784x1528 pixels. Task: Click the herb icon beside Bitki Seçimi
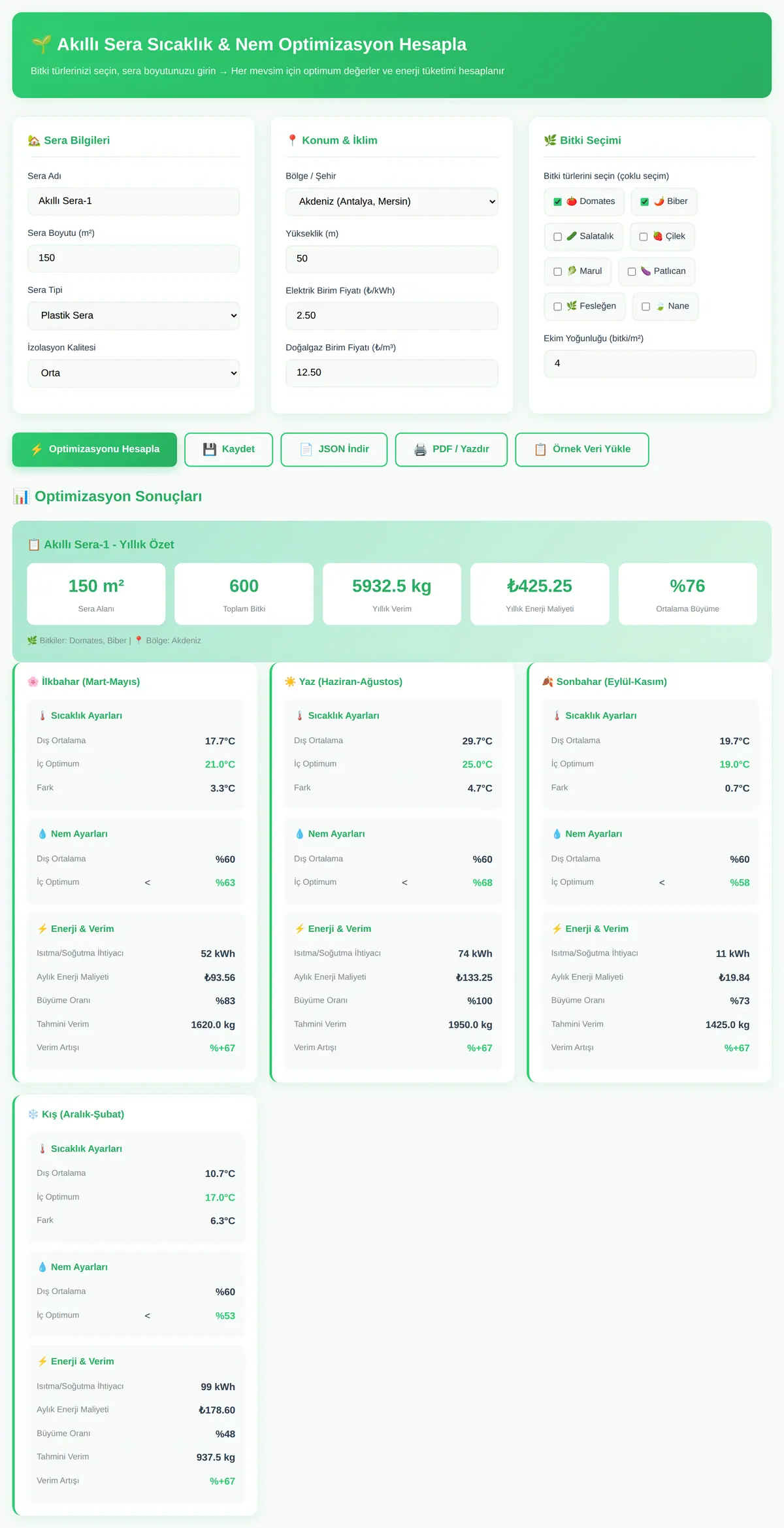click(550, 141)
